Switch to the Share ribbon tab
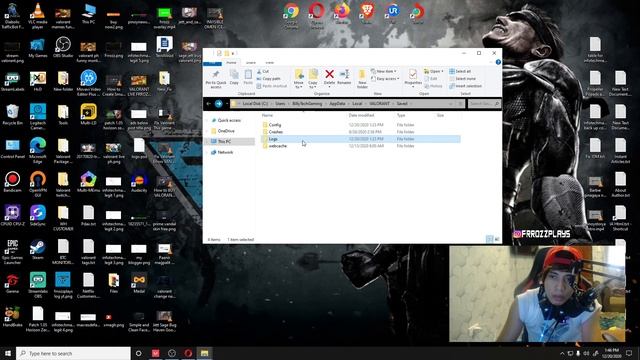This screenshot has width=640, height=360. [x=251, y=62]
